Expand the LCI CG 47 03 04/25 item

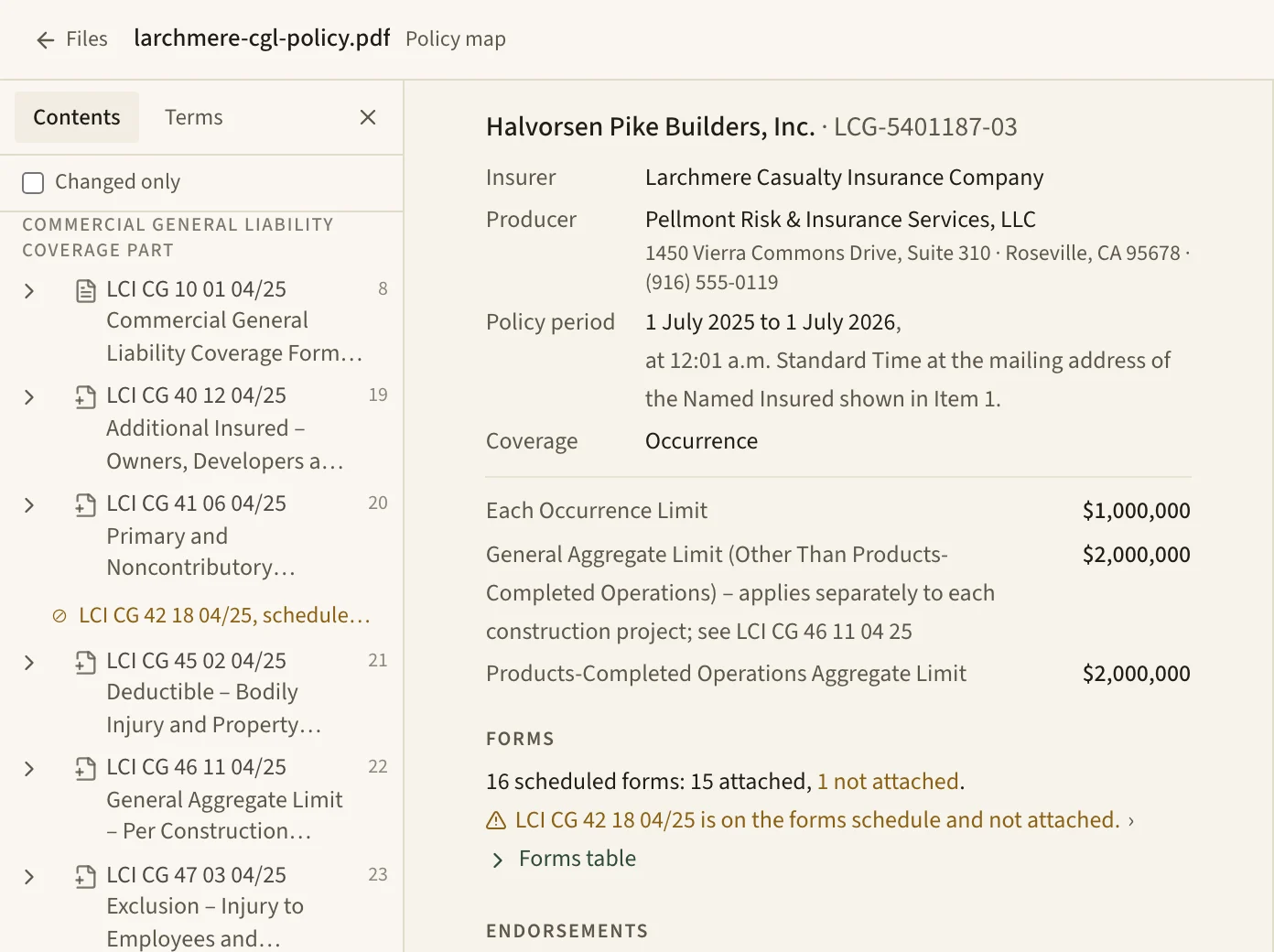(x=29, y=877)
